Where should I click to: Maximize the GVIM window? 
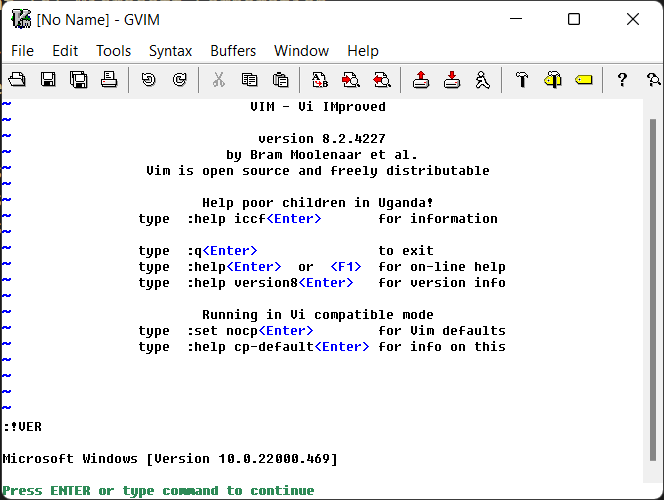pyautogui.click(x=574, y=19)
